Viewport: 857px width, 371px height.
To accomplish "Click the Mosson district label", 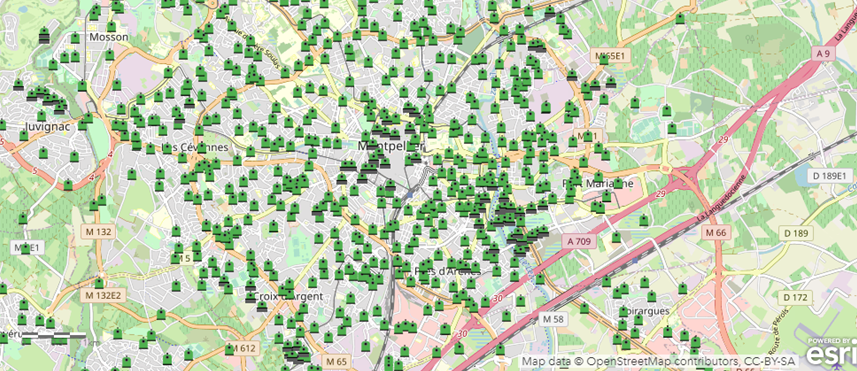I will [x=109, y=37].
